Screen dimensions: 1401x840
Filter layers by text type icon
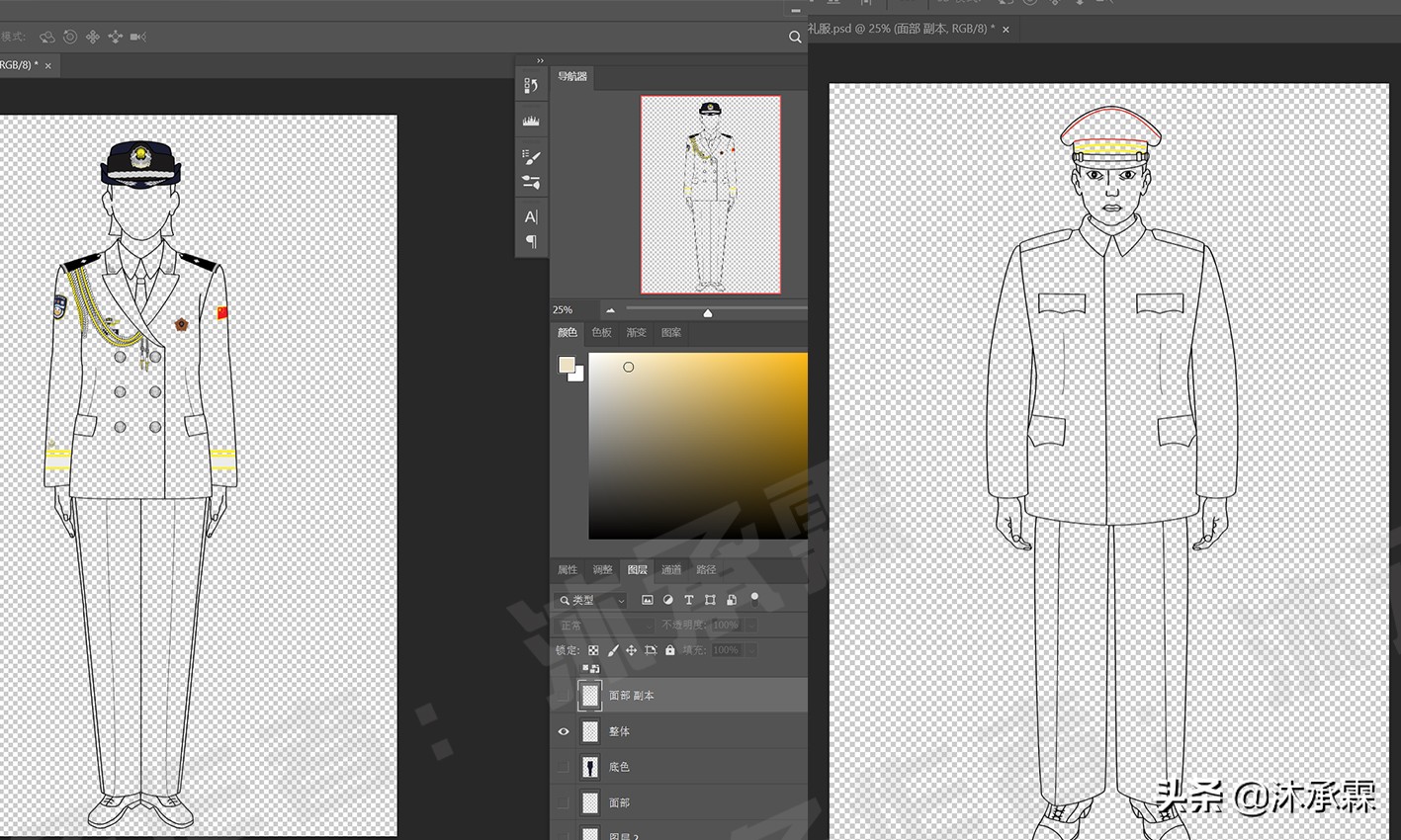689,600
